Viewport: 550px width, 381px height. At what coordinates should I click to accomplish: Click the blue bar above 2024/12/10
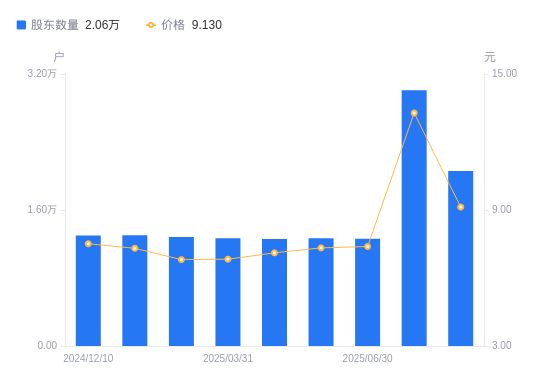point(88,291)
